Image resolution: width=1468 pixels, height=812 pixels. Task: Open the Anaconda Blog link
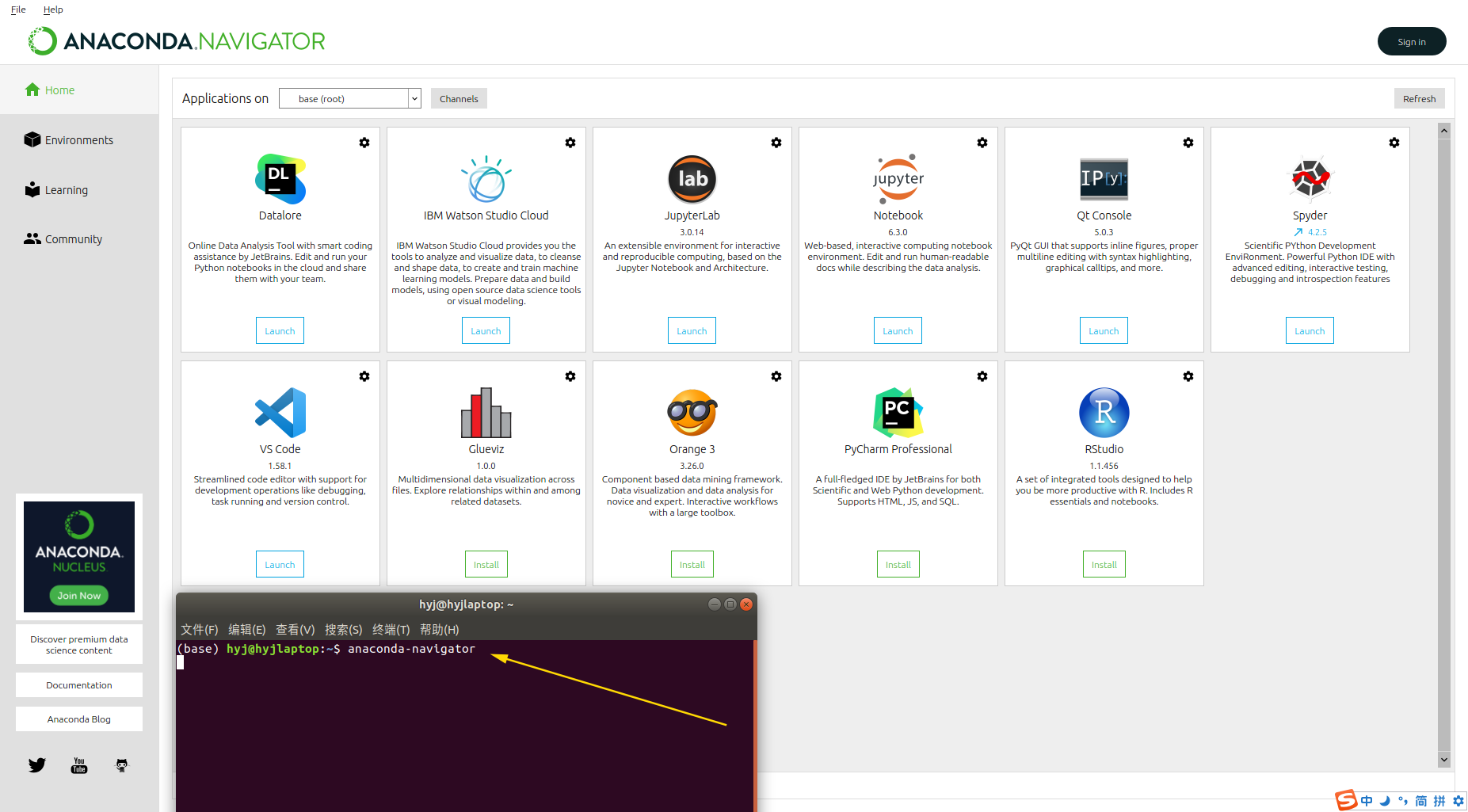pyautogui.click(x=79, y=719)
